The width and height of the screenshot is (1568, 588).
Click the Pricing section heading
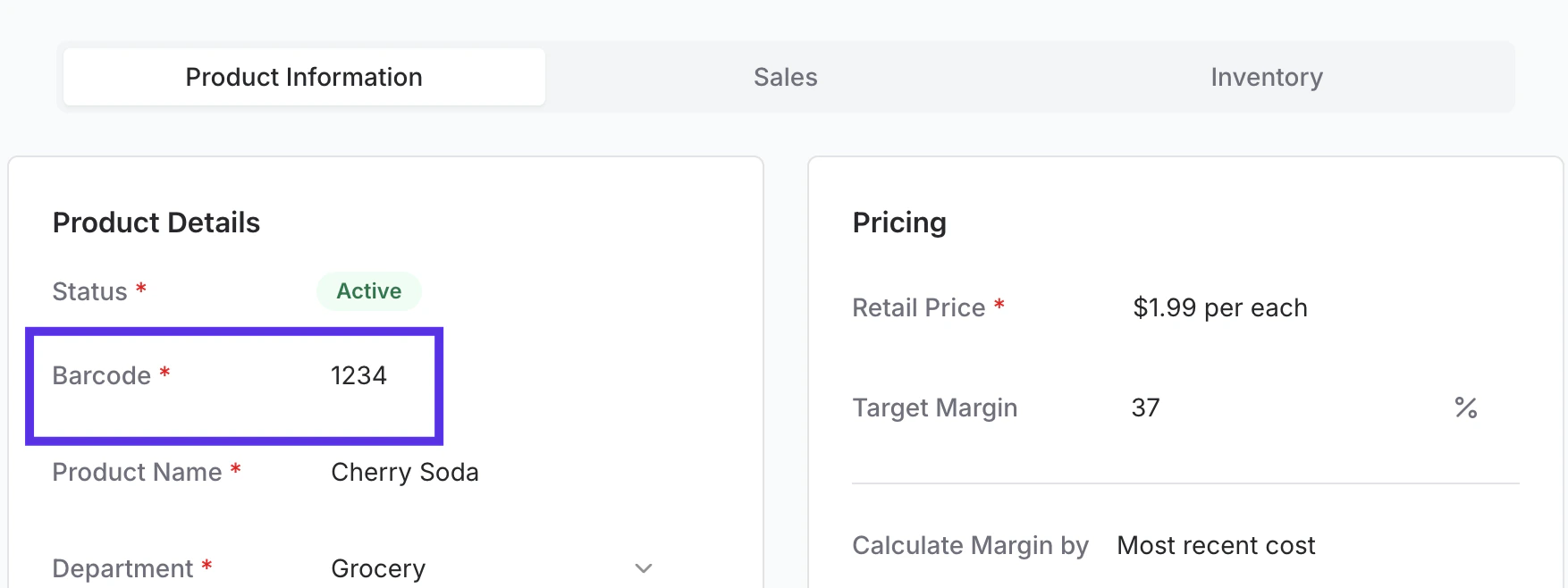[x=899, y=223]
